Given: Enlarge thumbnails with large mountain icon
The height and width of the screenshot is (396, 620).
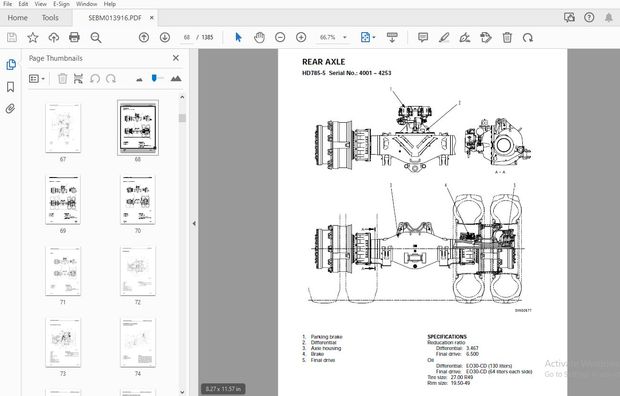Looking at the screenshot, I should [x=176, y=79].
